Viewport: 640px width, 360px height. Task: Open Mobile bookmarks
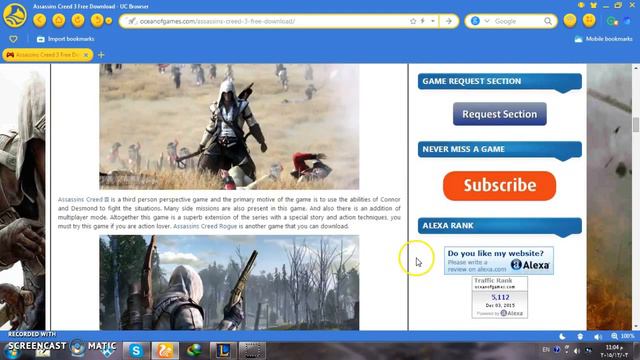click(603, 39)
